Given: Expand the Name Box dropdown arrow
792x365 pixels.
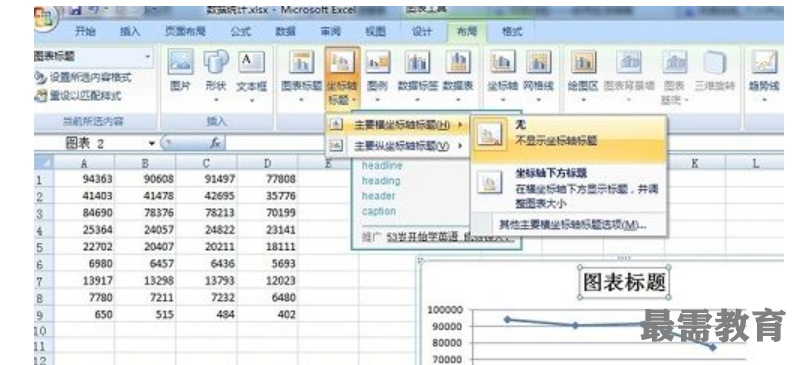Looking at the screenshot, I should click(x=152, y=144).
